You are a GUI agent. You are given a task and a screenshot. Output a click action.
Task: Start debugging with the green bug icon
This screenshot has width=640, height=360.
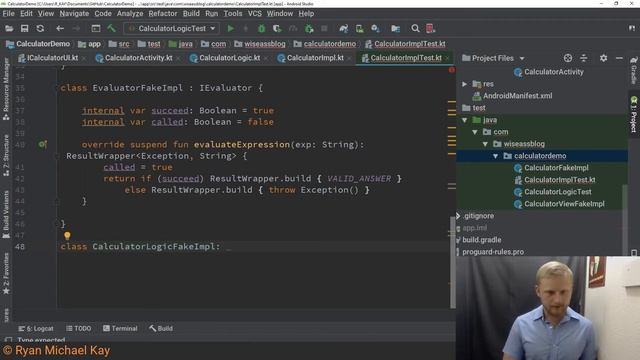(x=262, y=29)
